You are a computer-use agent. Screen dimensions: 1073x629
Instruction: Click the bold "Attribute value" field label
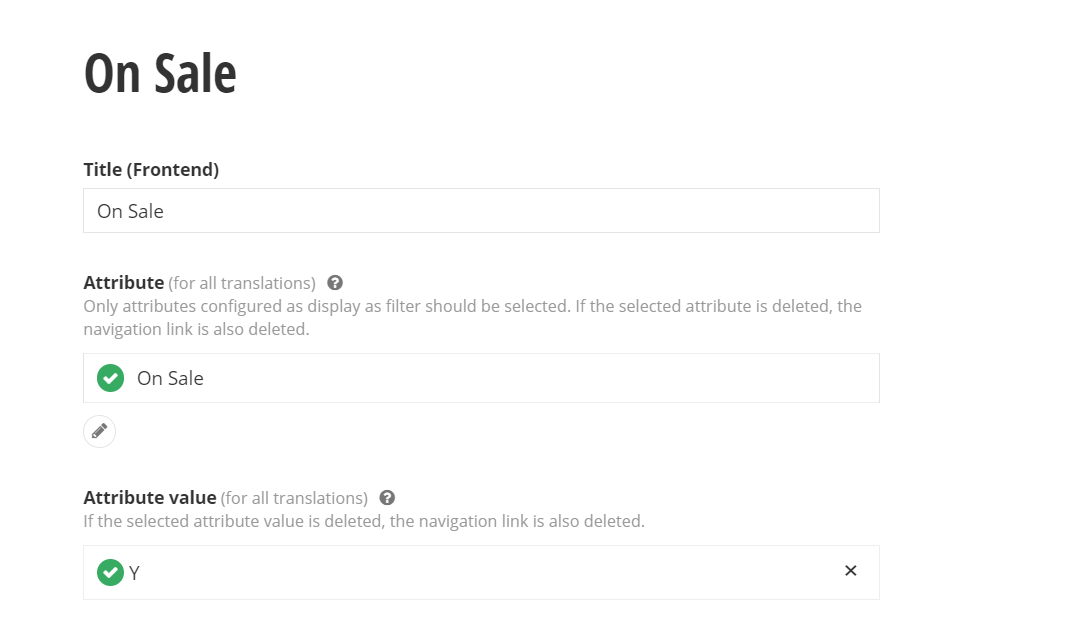click(x=149, y=498)
